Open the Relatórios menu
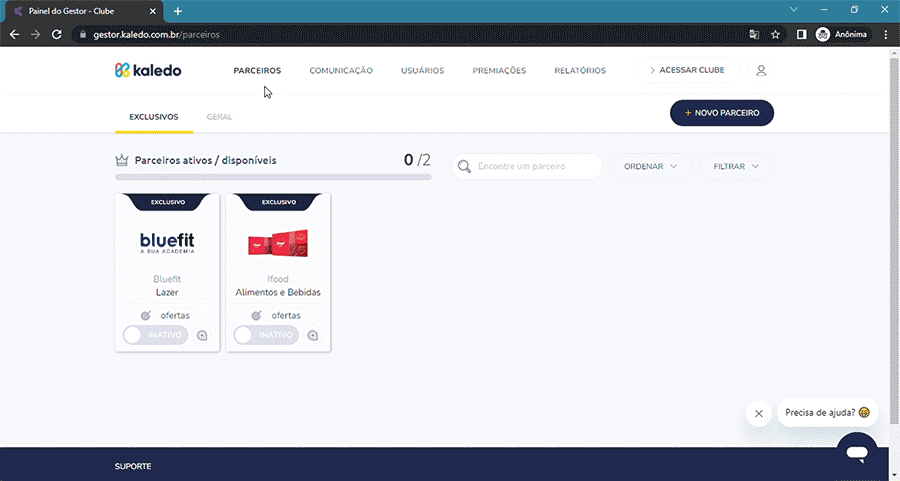Image resolution: width=900 pixels, height=481 pixels. [580, 71]
